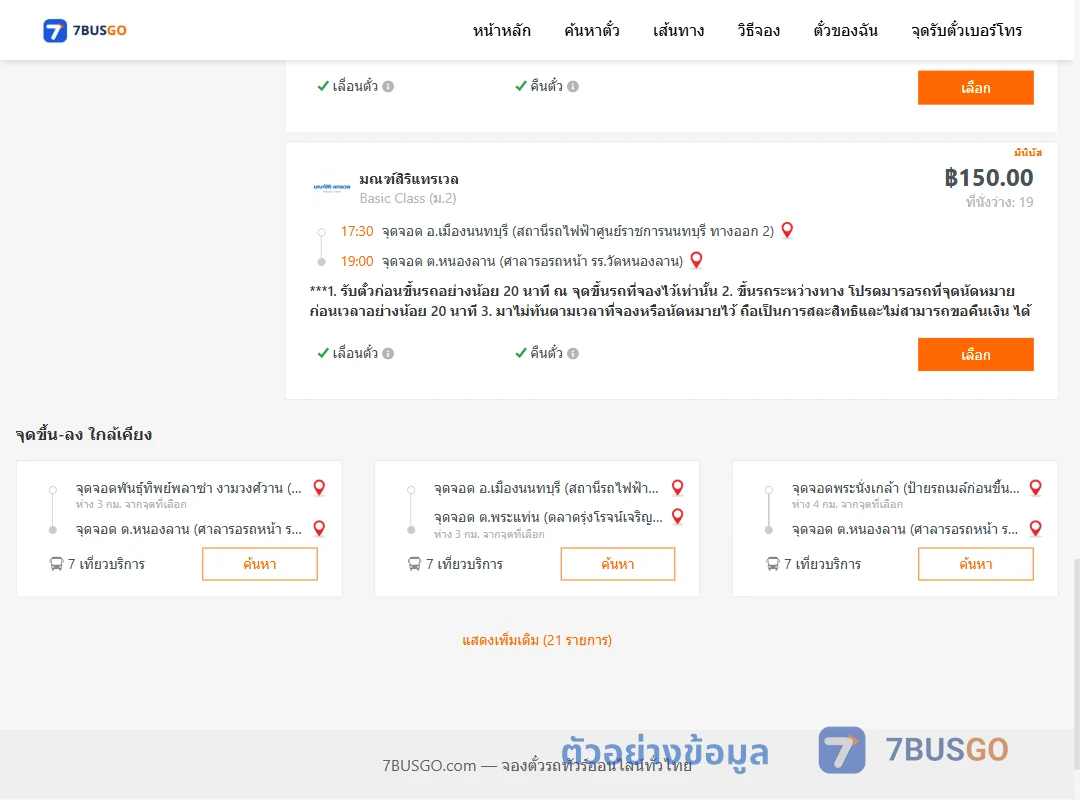Click info icon beside top คืนตั๋ว

(573, 86)
